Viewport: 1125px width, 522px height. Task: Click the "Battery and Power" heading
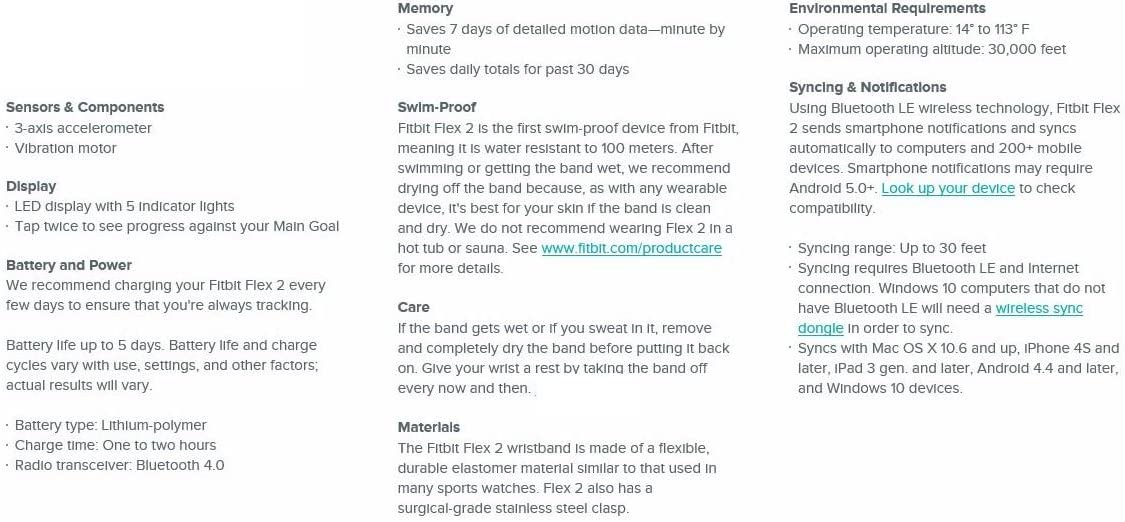coord(69,265)
